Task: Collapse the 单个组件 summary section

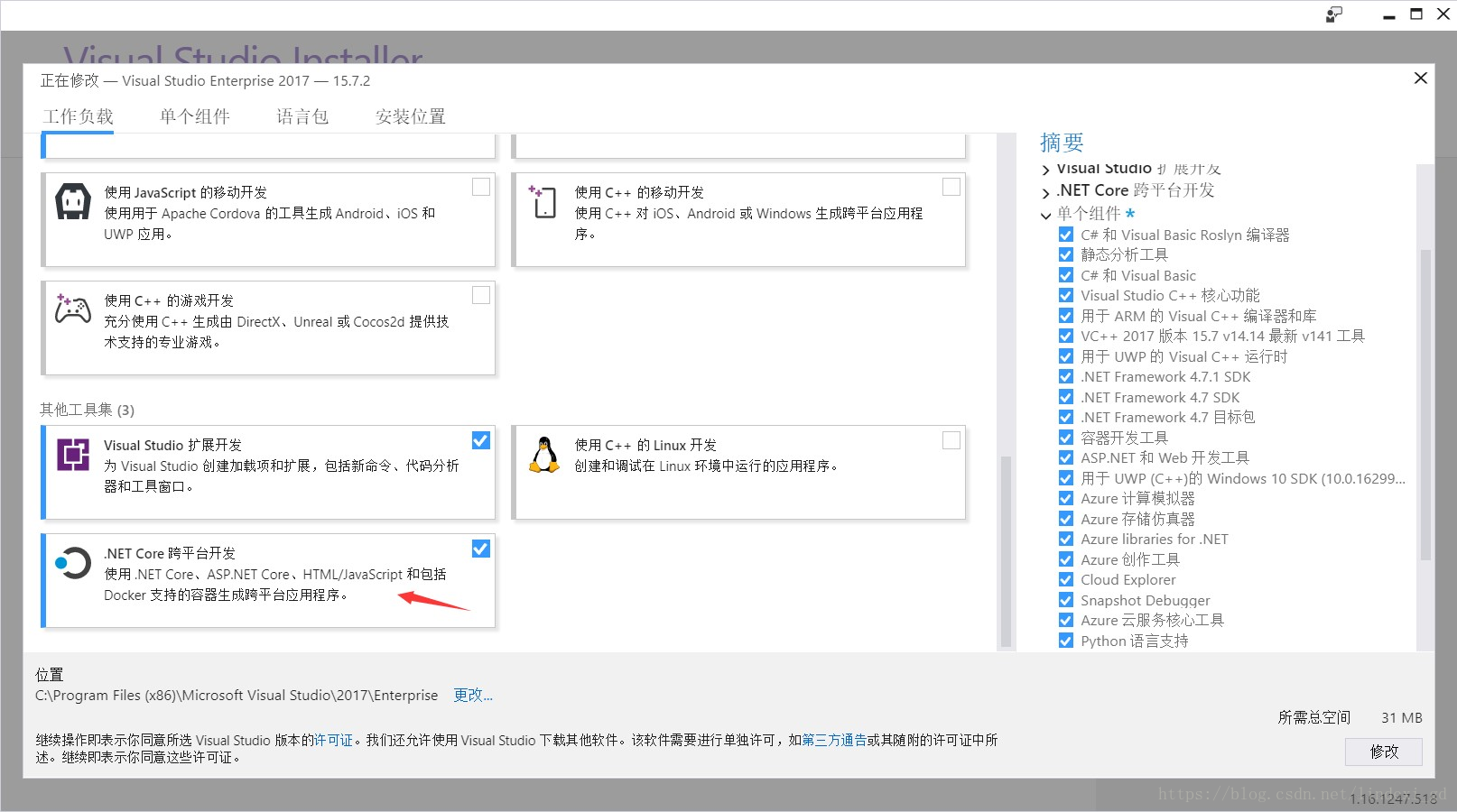Action: [1045, 215]
